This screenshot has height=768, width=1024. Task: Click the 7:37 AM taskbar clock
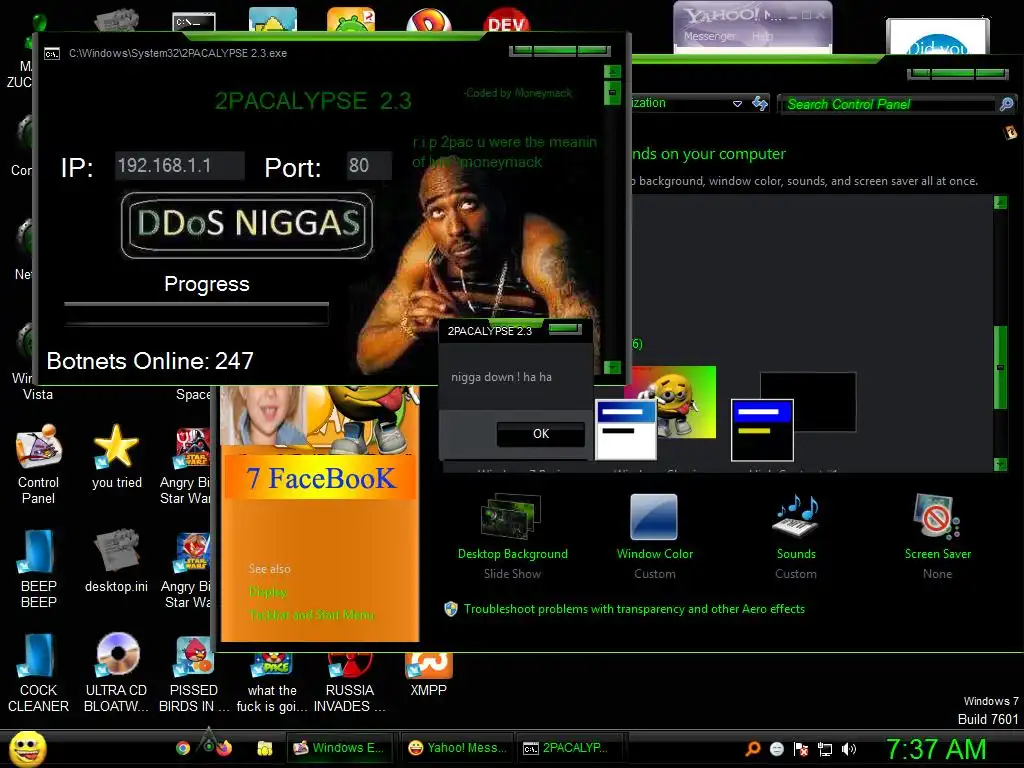tap(936, 749)
